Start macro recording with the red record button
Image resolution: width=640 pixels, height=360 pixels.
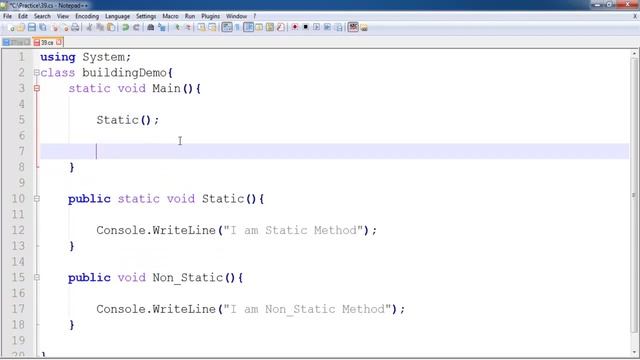coord(295,27)
